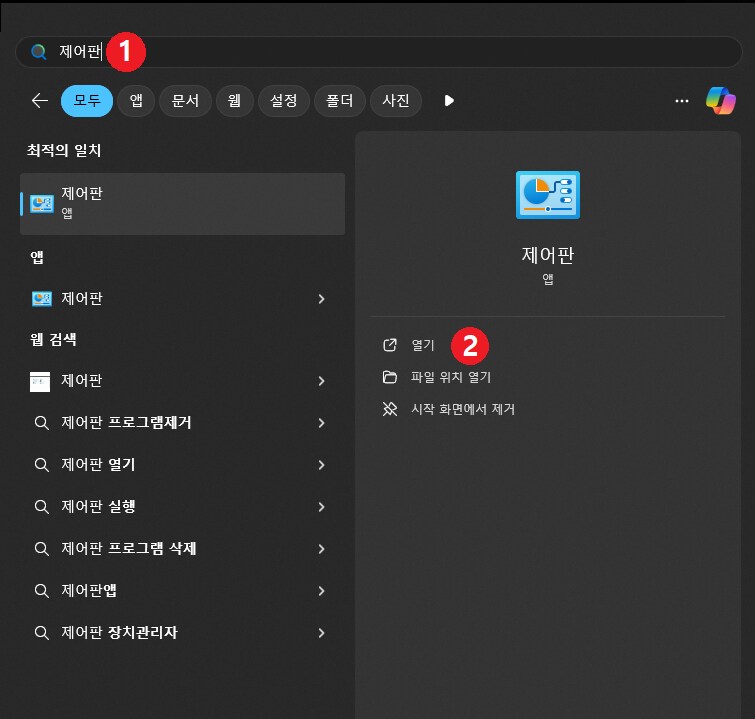The image size is (755, 719).
Task: Click the search magnifier icon in search bar
Action: (39, 52)
